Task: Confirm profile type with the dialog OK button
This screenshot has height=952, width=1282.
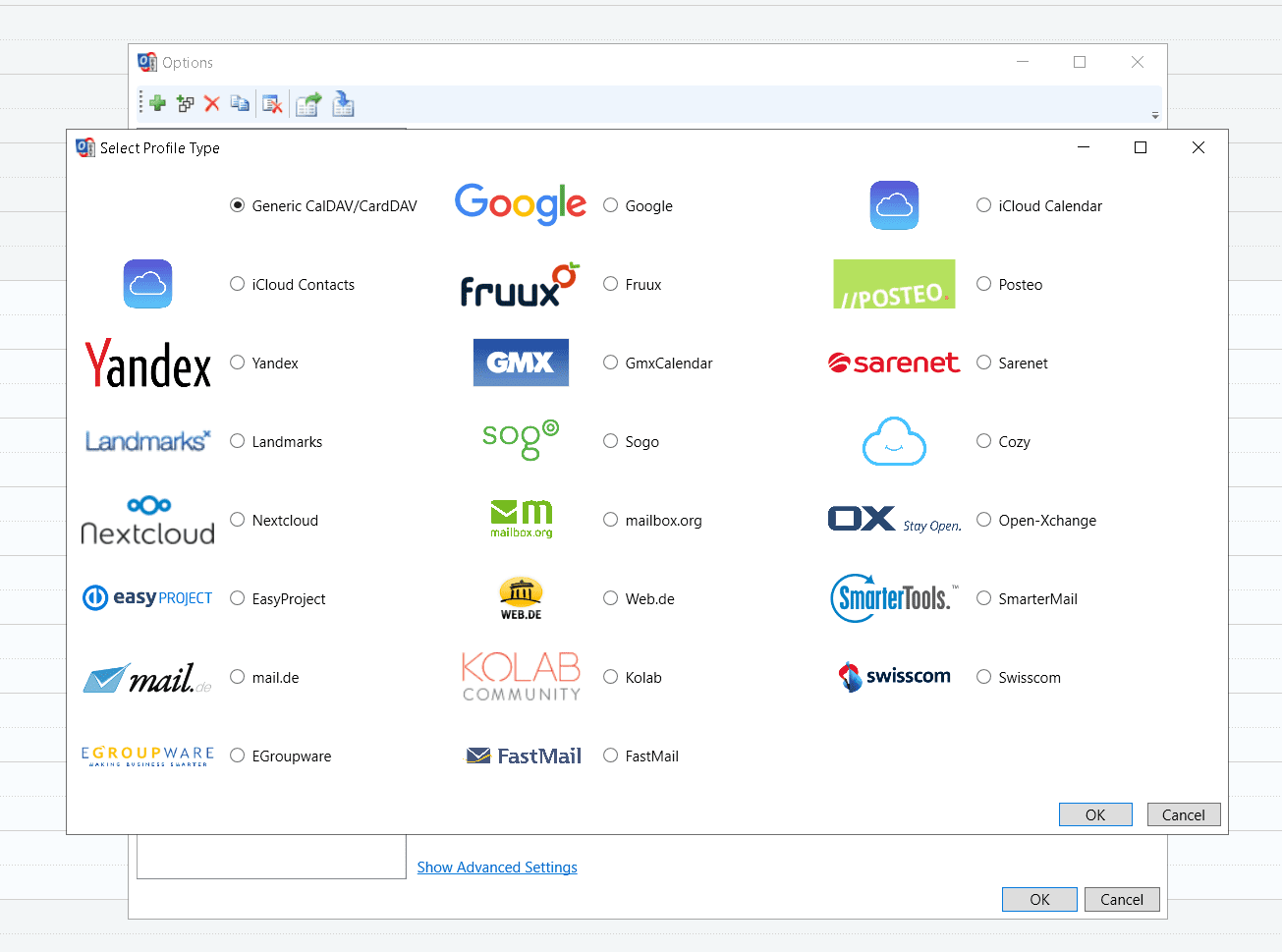Action: point(1095,814)
